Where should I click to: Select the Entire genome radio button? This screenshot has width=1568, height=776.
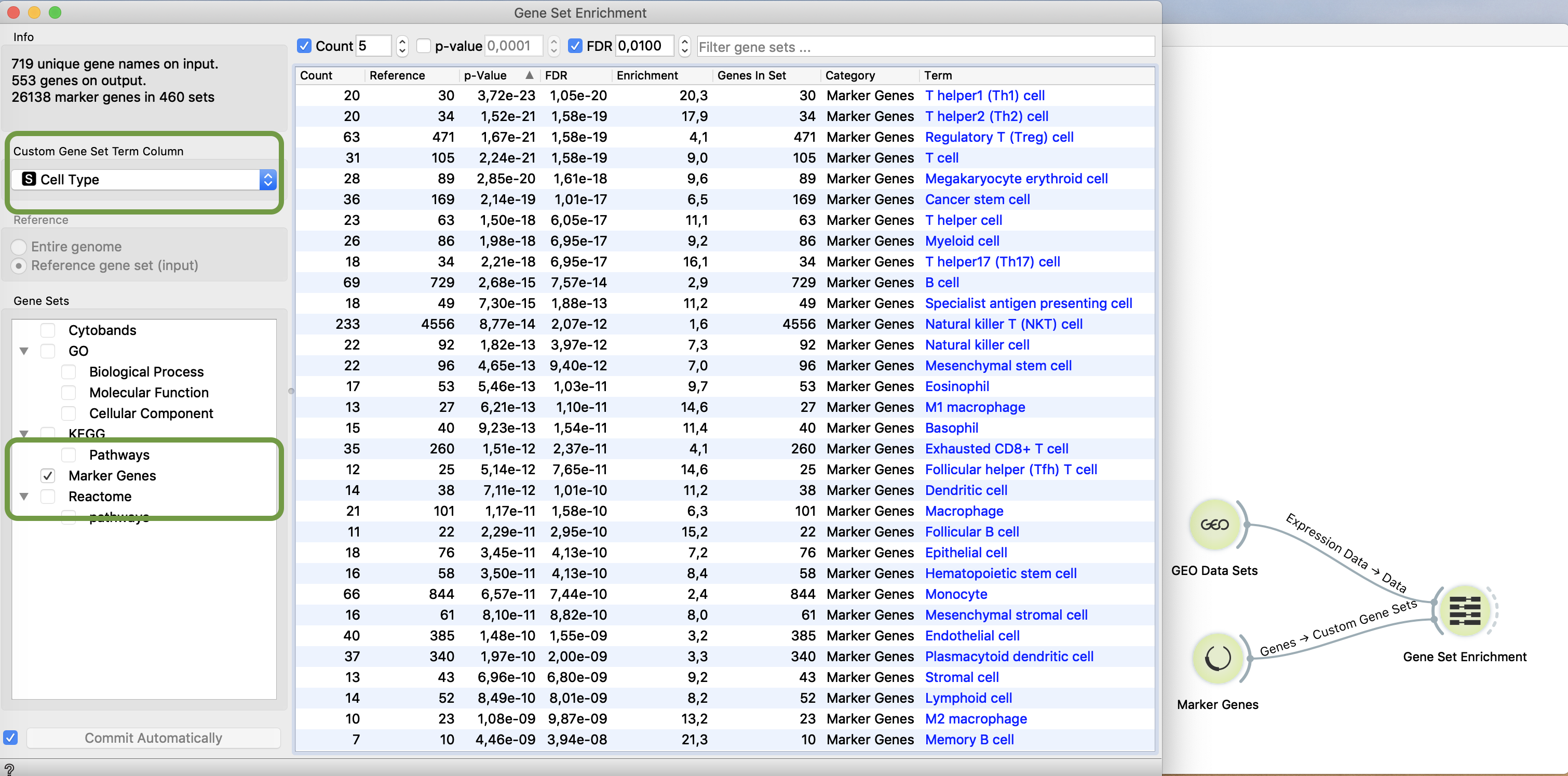click(19, 247)
